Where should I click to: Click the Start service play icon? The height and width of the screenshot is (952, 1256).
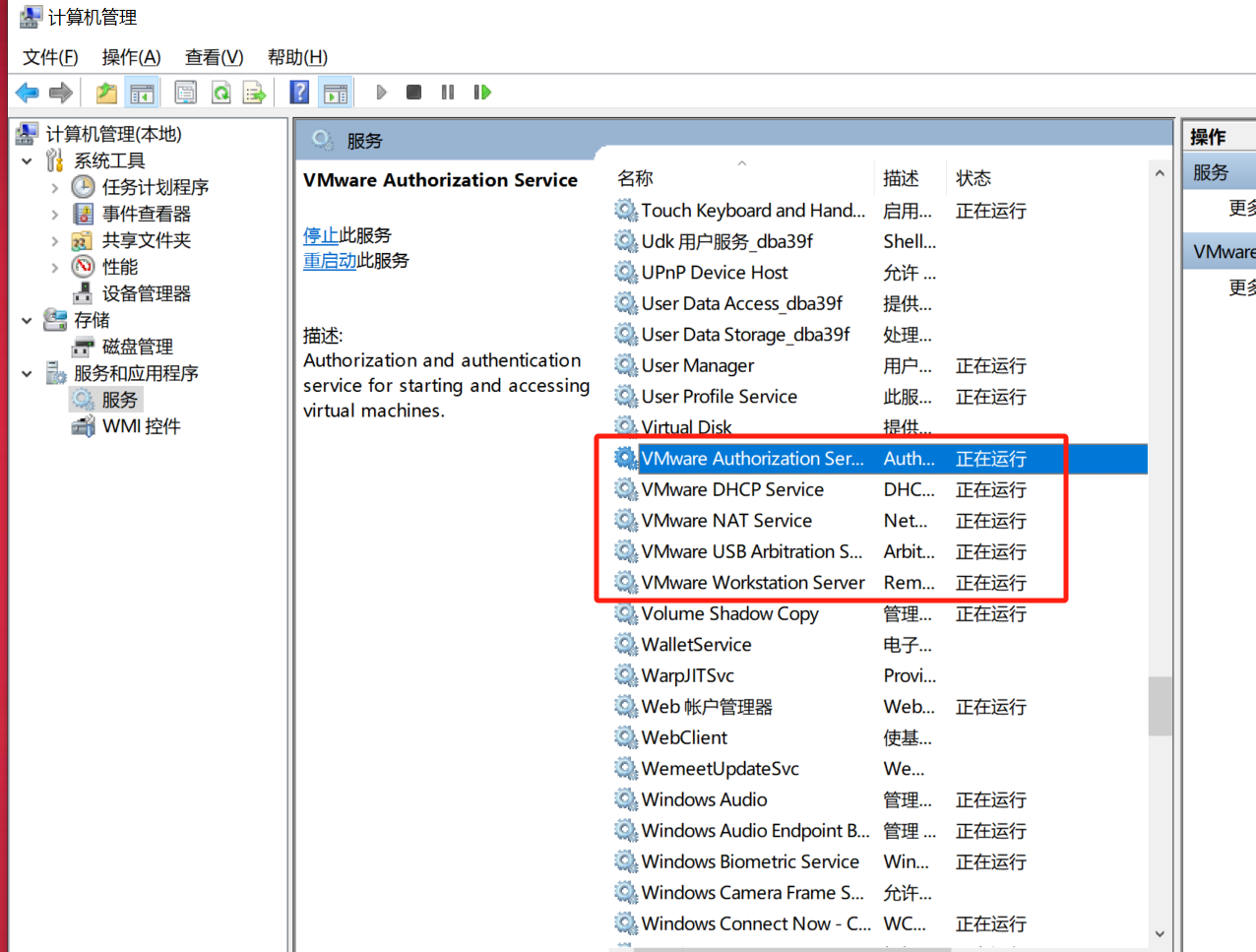(381, 93)
